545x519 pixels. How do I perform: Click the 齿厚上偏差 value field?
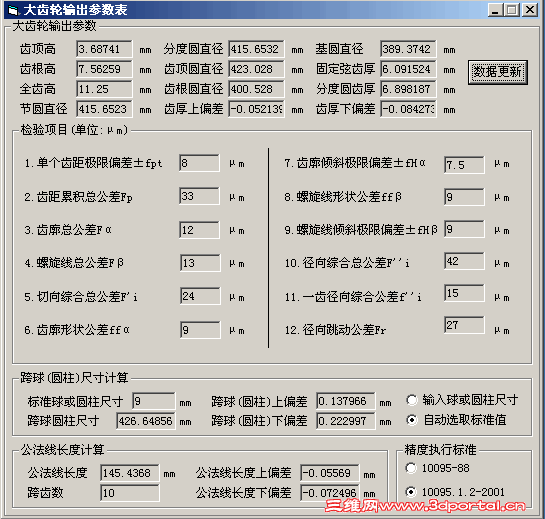click(257, 109)
